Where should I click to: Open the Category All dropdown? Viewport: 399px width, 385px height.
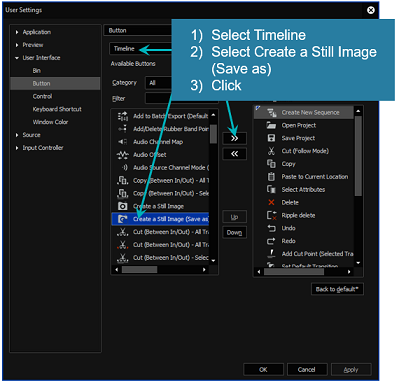tap(158, 83)
